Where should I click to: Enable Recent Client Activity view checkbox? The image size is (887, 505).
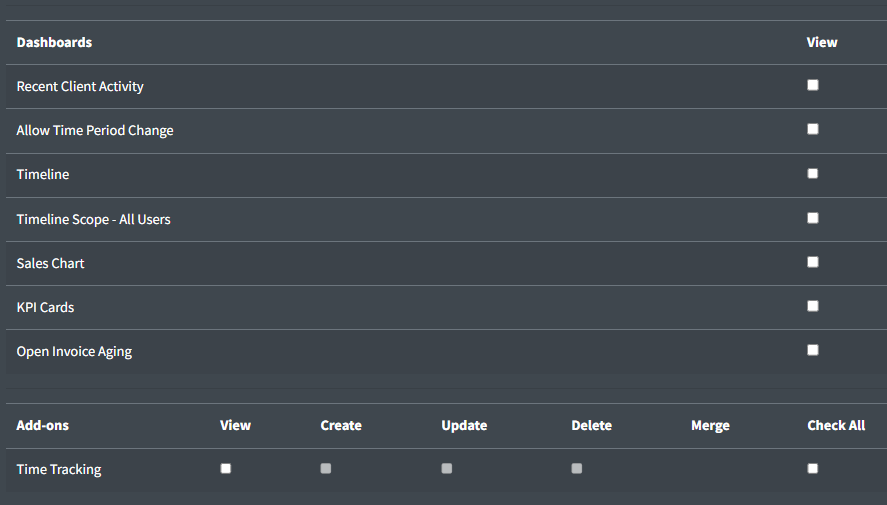[813, 85]
